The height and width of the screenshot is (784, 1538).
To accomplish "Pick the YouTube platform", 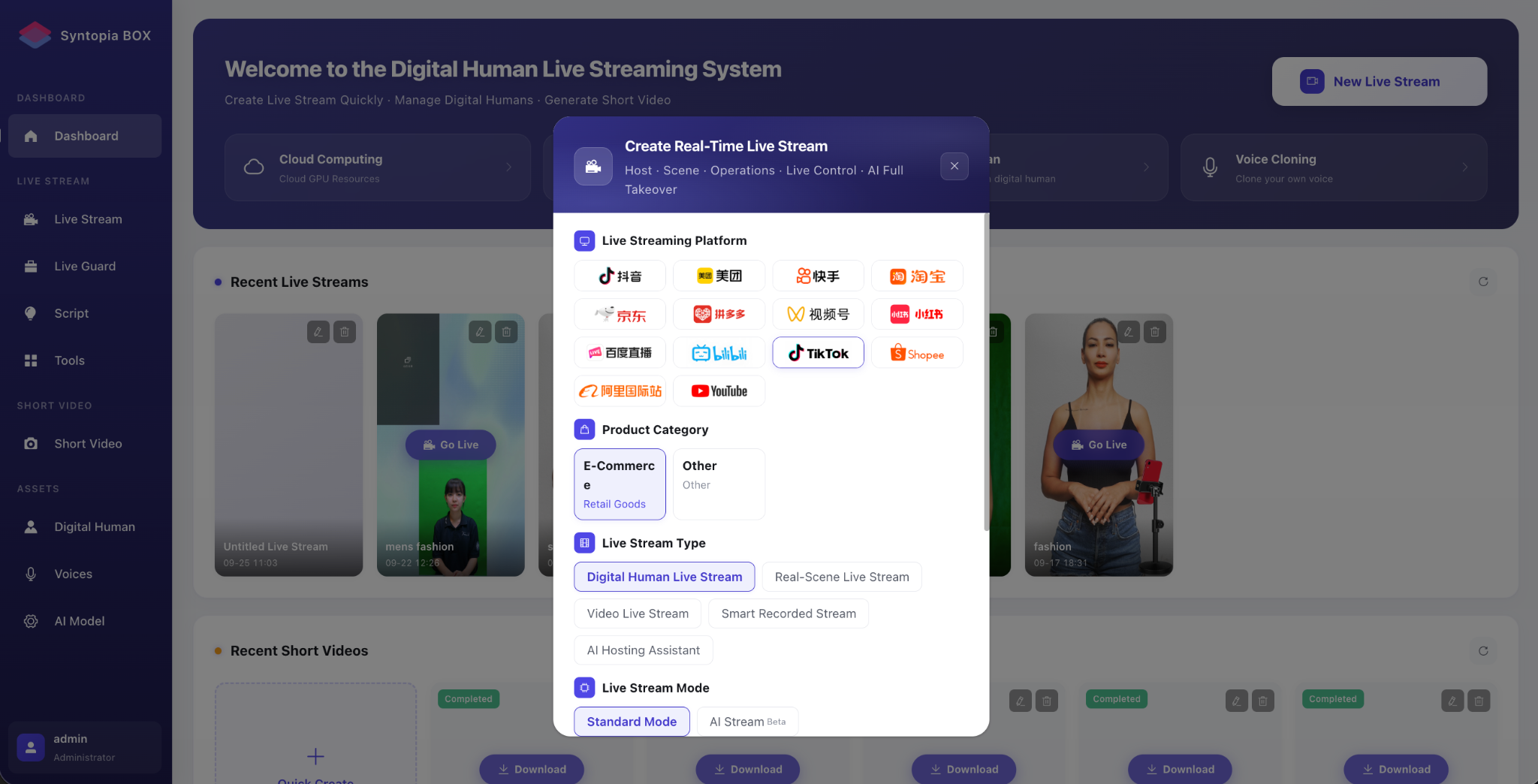I will click(x=719, y=391).
